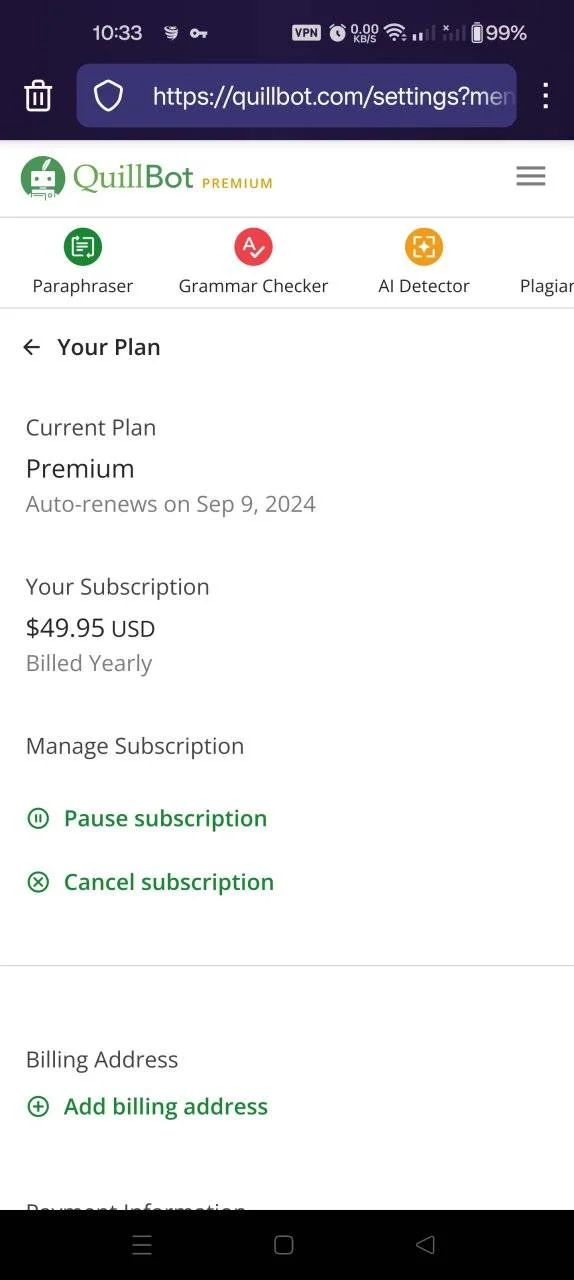The height and width of the screenshot is (1280, 574).
Task: Open the Grammar Checker icon
Action: (253, 246)
